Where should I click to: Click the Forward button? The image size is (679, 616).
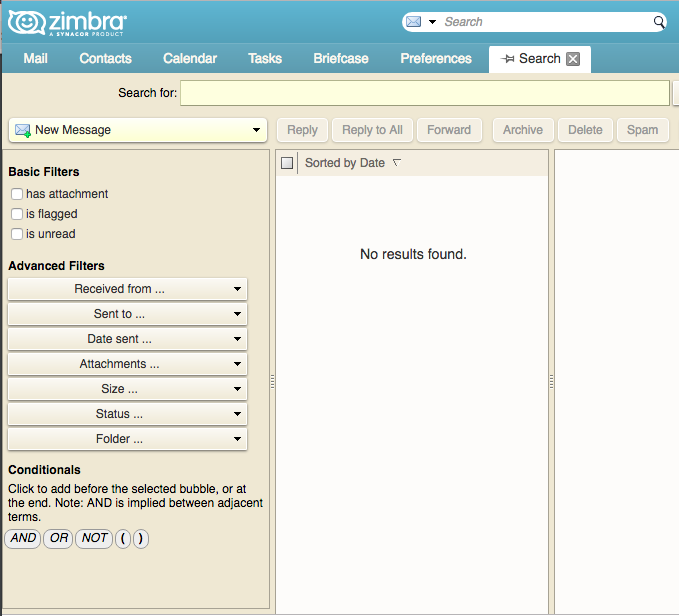(449, 130)
